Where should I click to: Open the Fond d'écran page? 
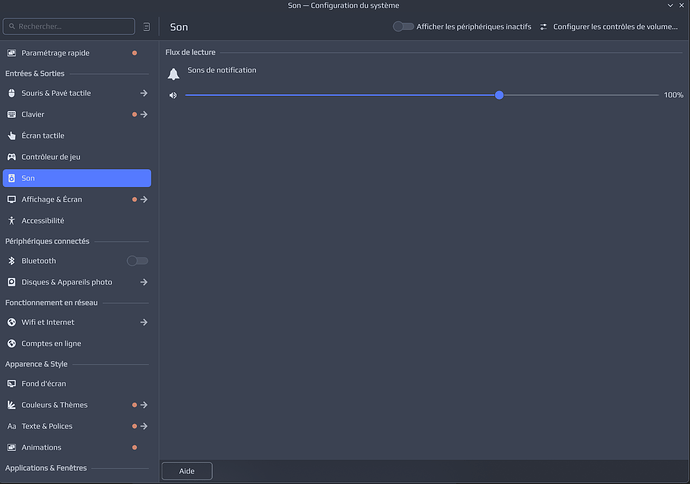point(77,384)
